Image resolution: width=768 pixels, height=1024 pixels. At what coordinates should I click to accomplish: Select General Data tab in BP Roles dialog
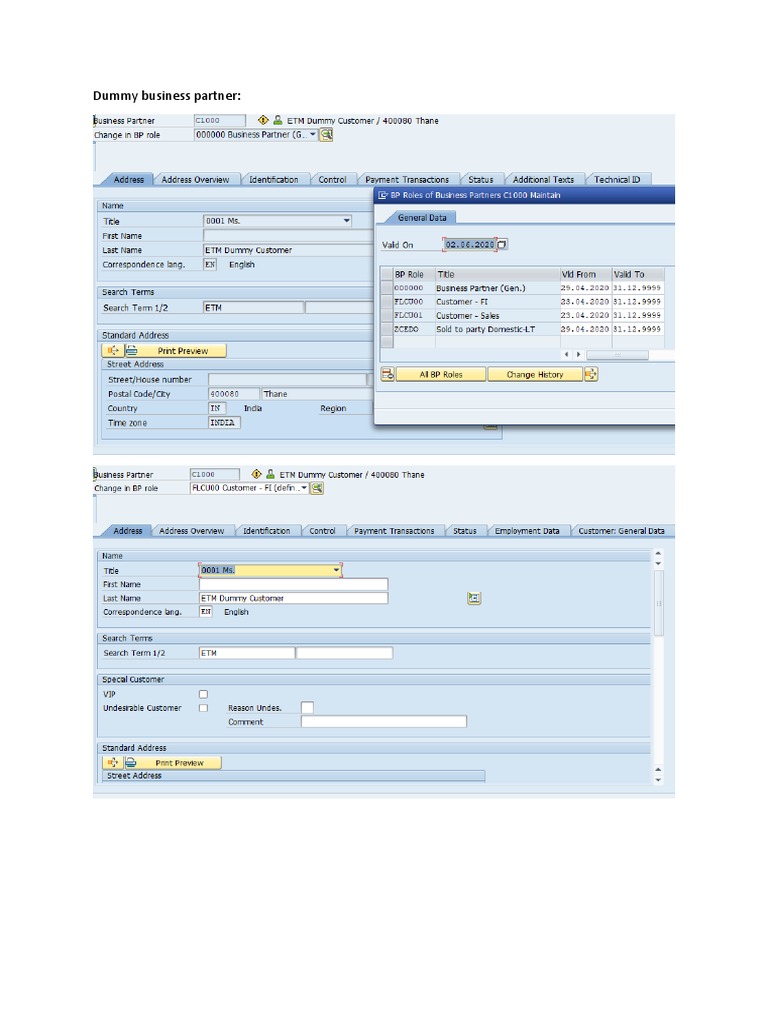click(x=422, y=217)
